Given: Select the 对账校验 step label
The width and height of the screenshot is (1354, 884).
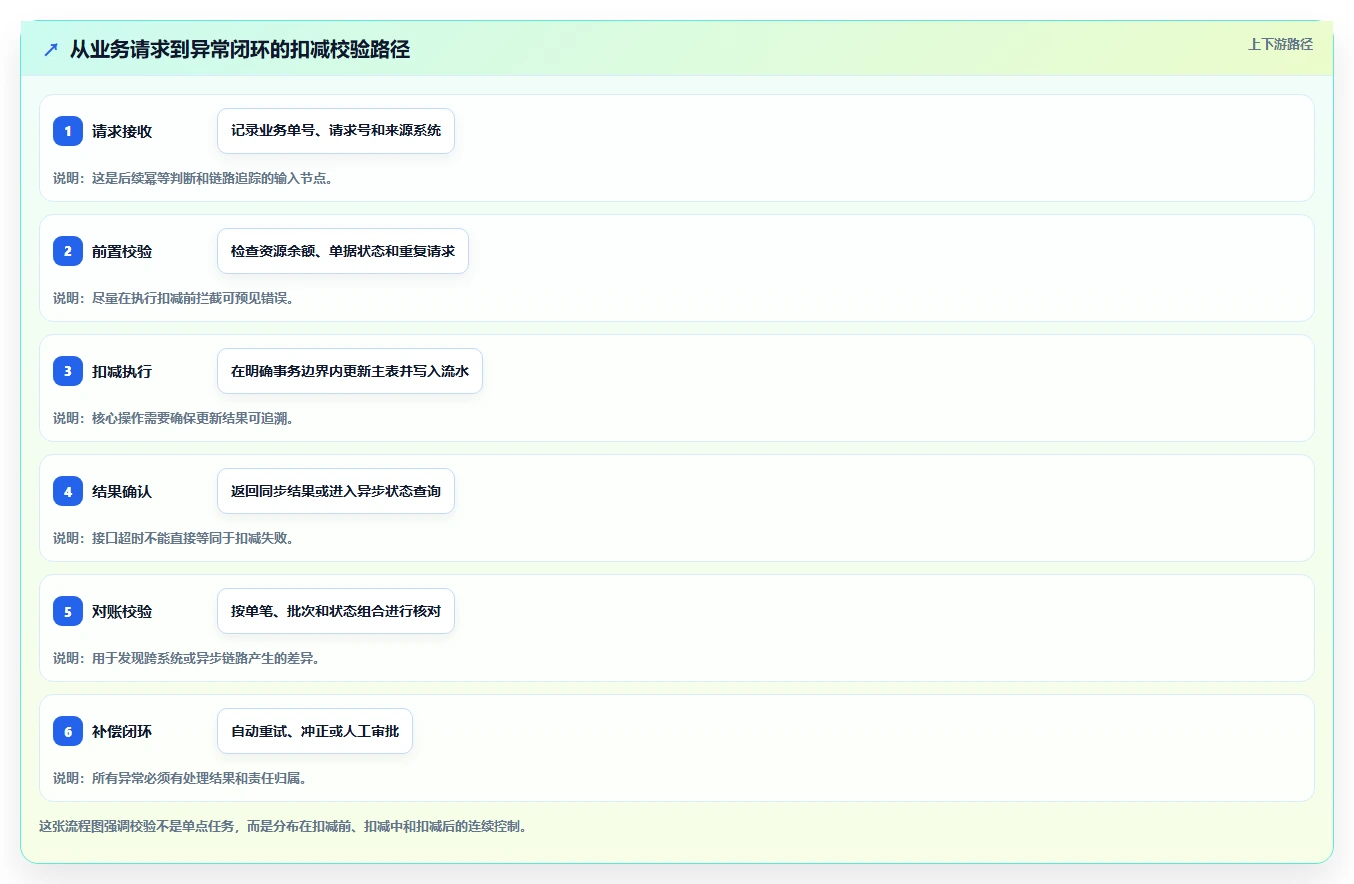Looking at the screenshot, I should 122,611.
